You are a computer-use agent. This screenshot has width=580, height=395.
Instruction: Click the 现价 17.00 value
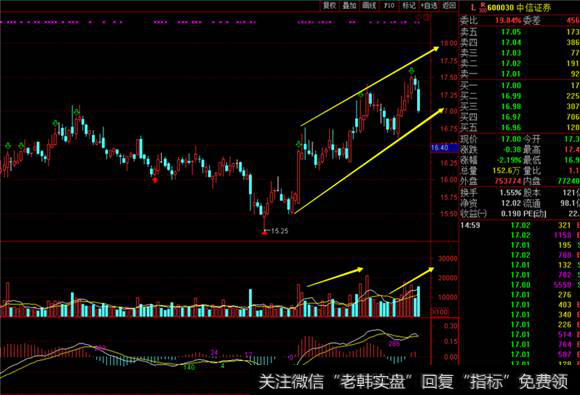coord(511,139)
